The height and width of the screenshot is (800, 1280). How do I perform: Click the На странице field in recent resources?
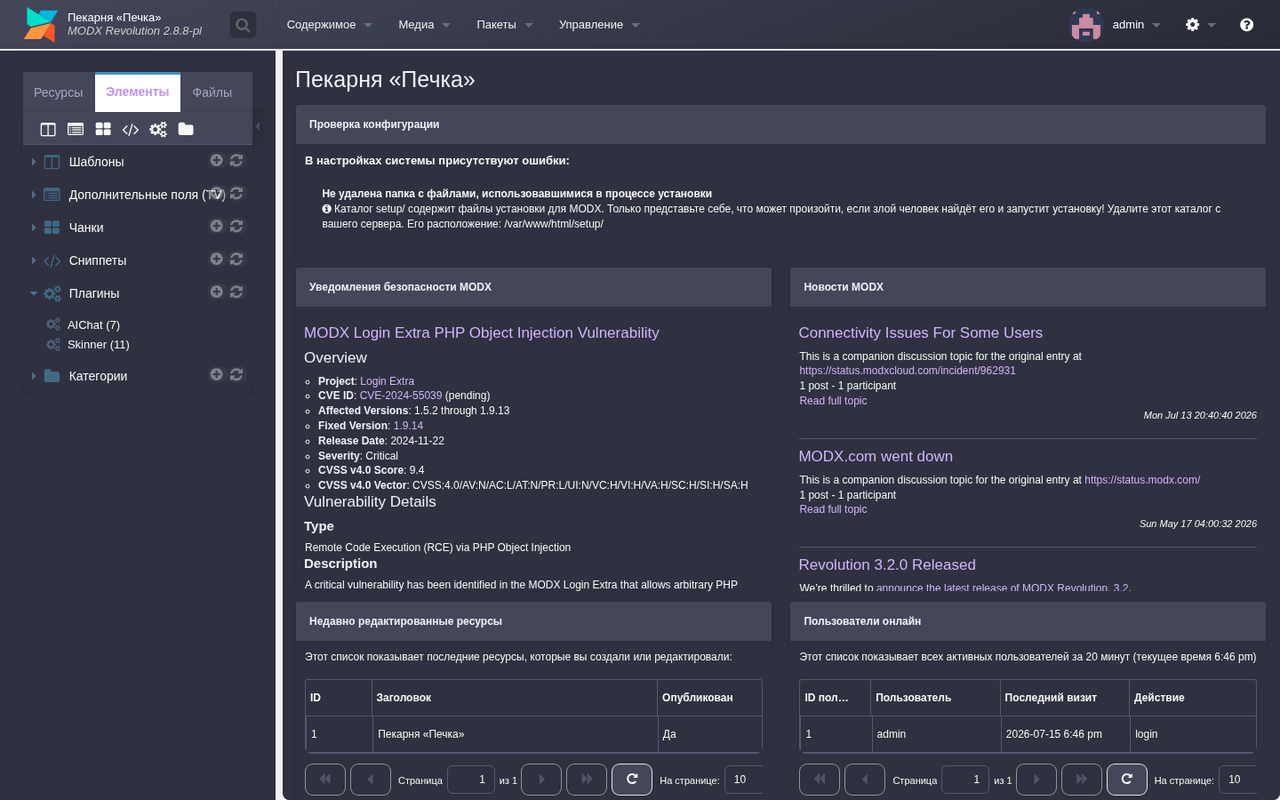[745, 779]
